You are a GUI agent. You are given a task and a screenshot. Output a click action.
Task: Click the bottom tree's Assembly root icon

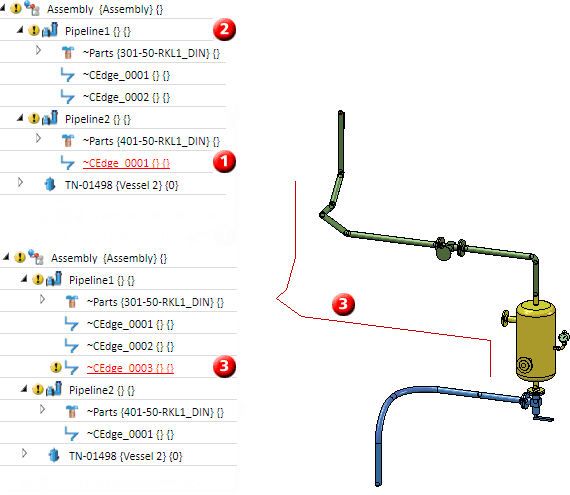(x=36, y=257)
